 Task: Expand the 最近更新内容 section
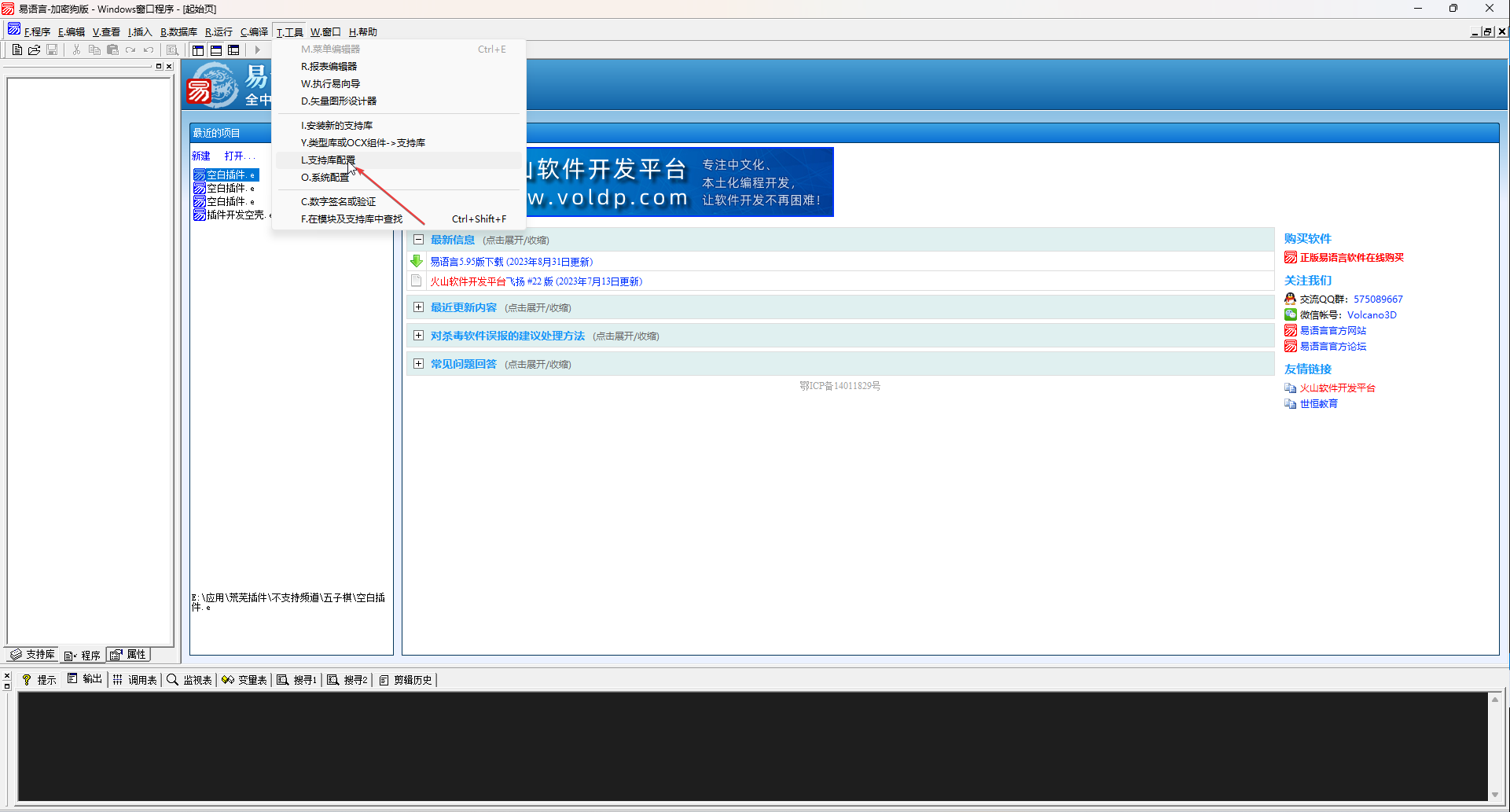(418, 307)
